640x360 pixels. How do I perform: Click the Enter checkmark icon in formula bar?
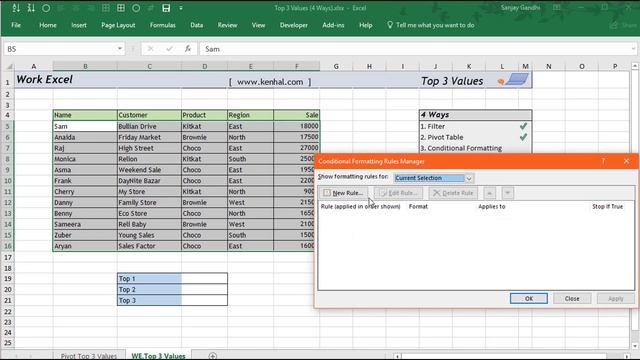click(x=169, y=49)
